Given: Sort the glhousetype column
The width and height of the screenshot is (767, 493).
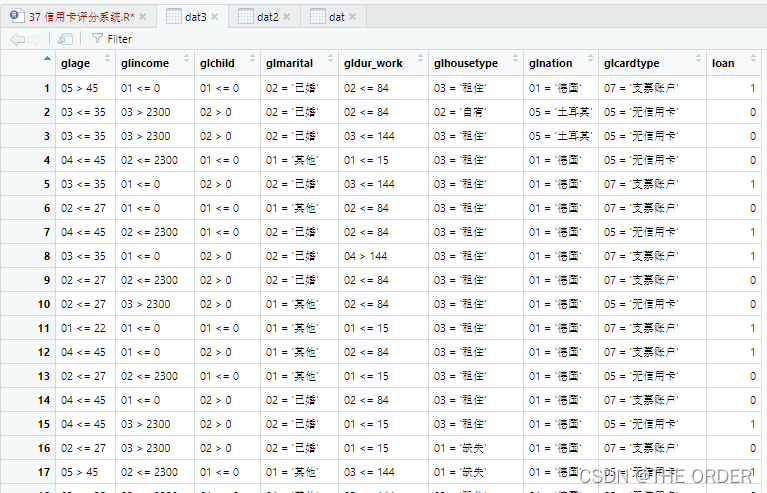Looking at the screenshot, I should coord(515,59).
